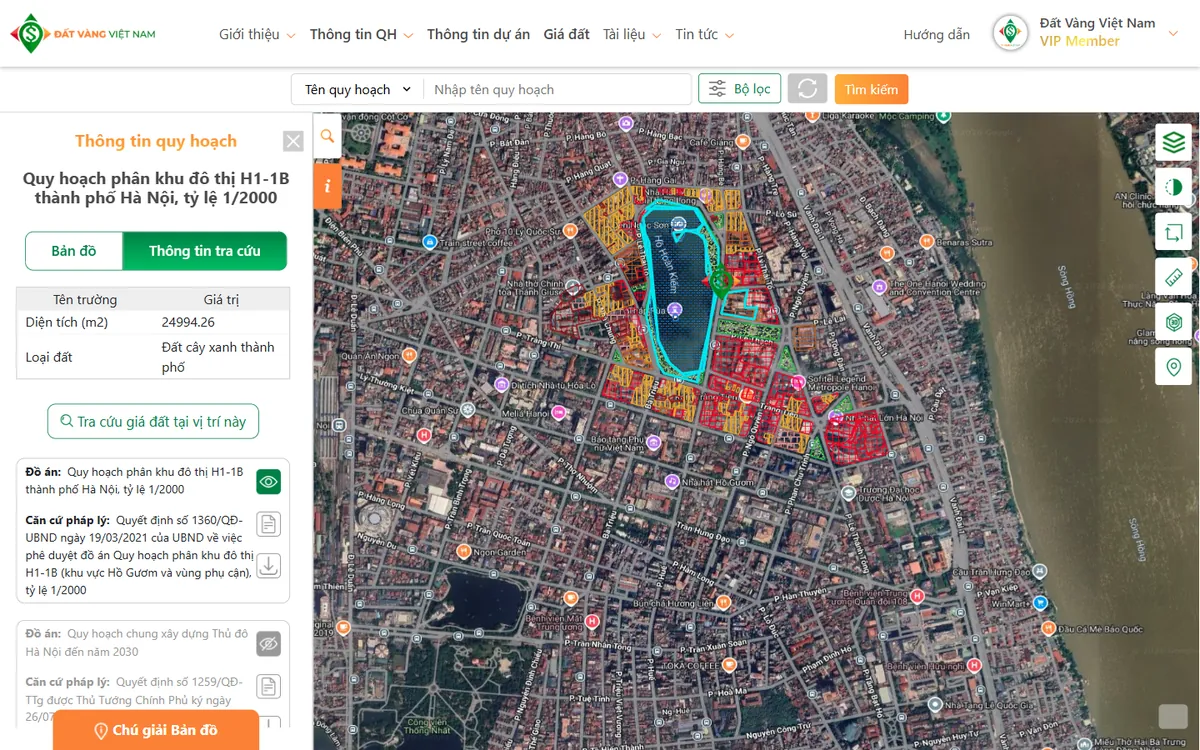
Task: Click the Đất cây xanh thành phố value
Action: point(218,357)
